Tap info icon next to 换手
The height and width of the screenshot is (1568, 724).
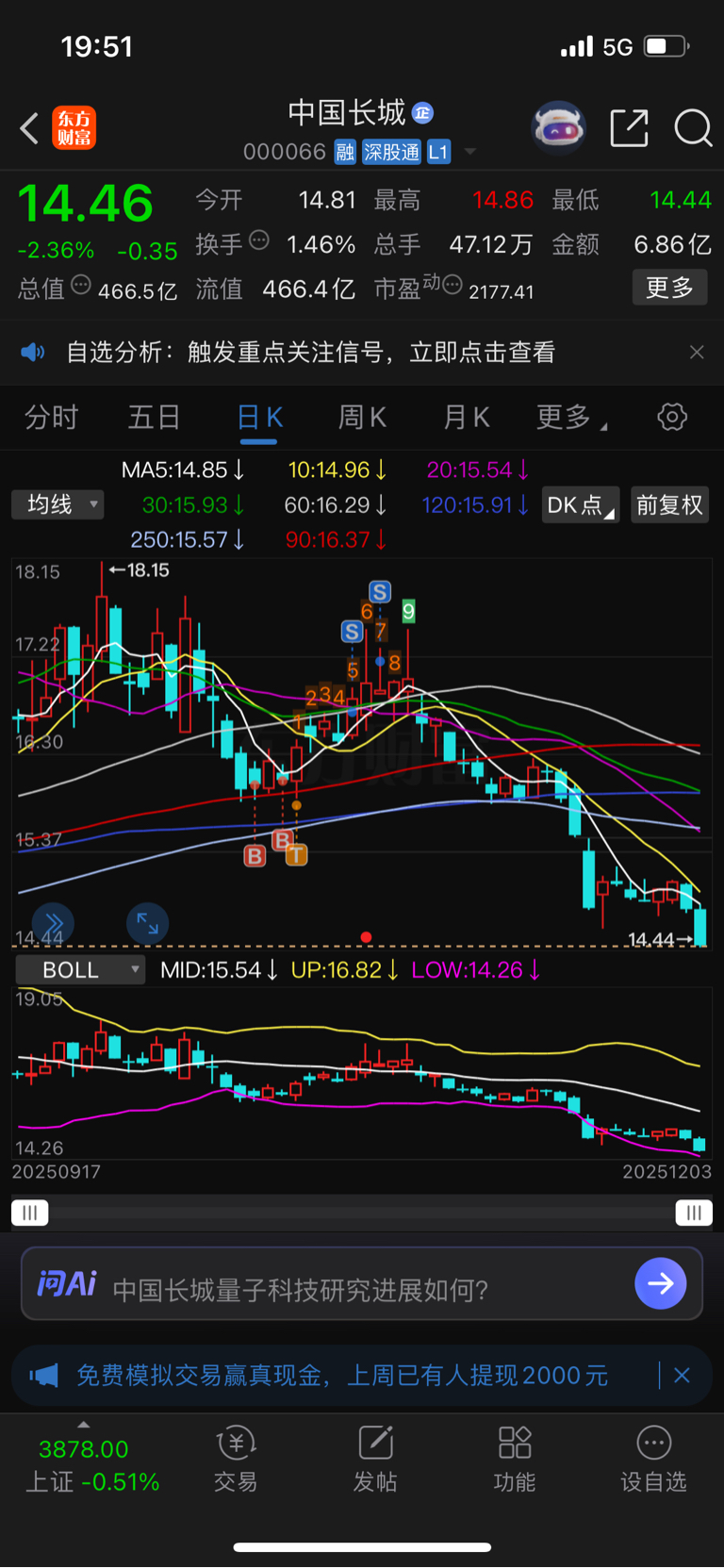coord(259,240)
